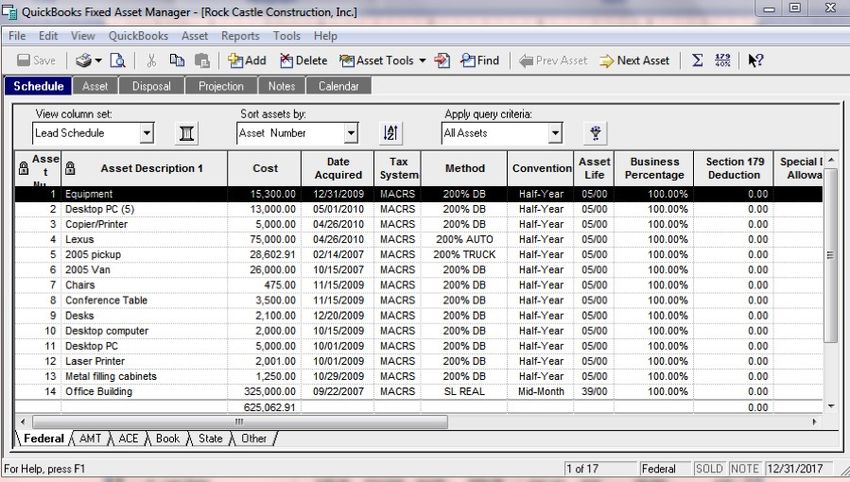Expand the Asset Tools dropdown arrow
The height and width of the screenshot is (482, 850).
pos(422,60)
